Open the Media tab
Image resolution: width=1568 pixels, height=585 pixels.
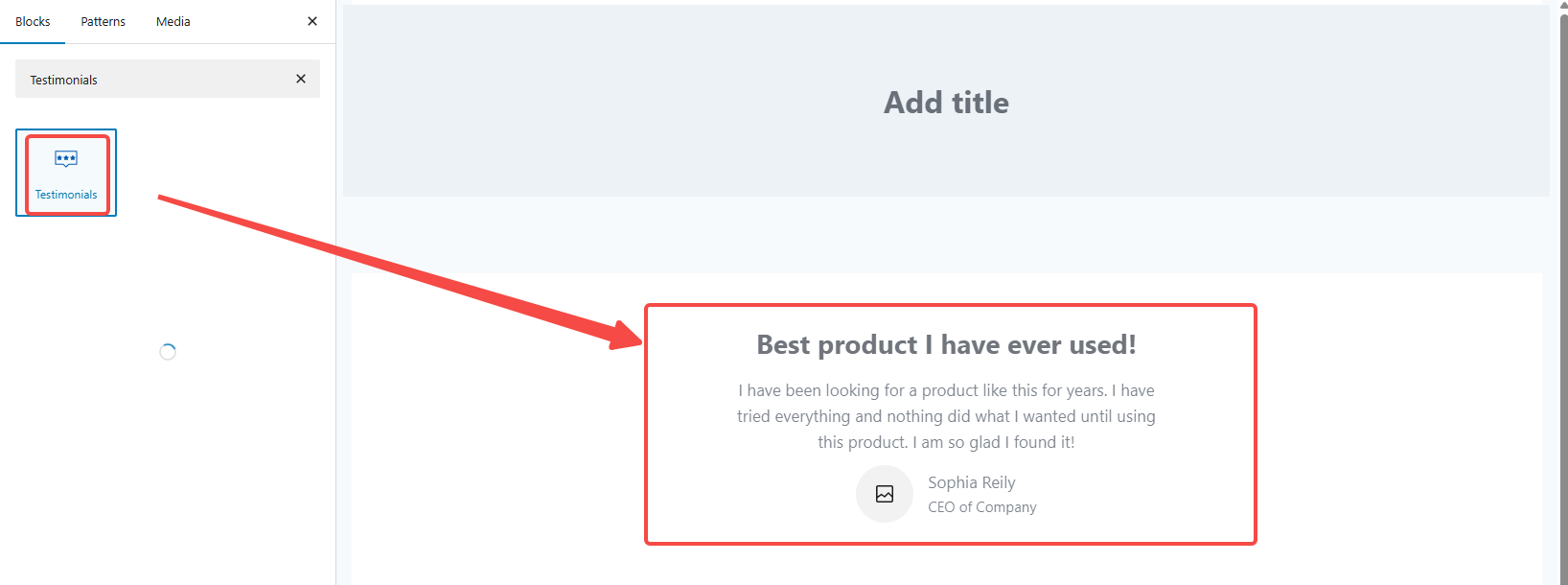pos(173,21)
